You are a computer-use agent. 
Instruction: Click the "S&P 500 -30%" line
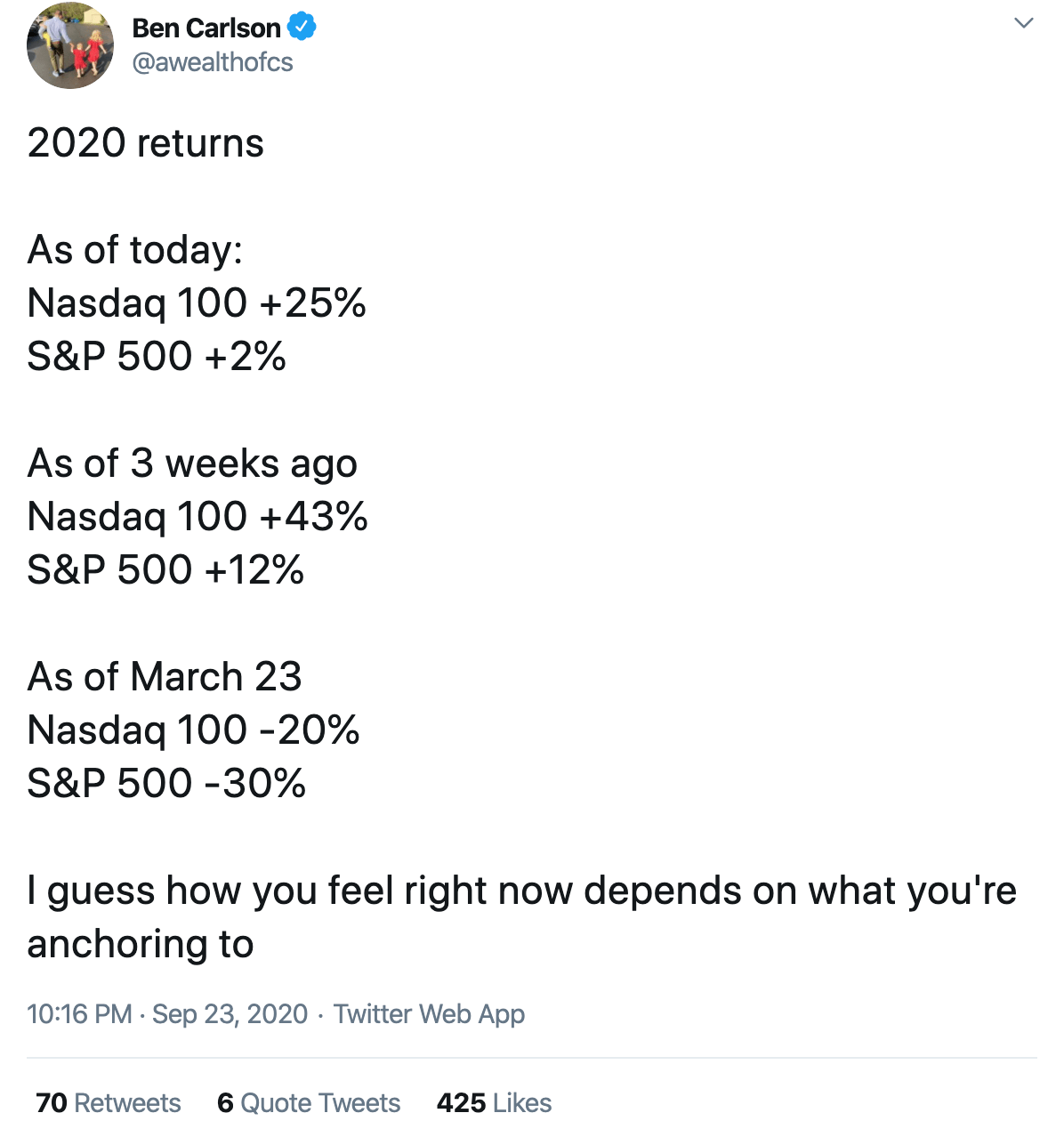click(166, 784)
